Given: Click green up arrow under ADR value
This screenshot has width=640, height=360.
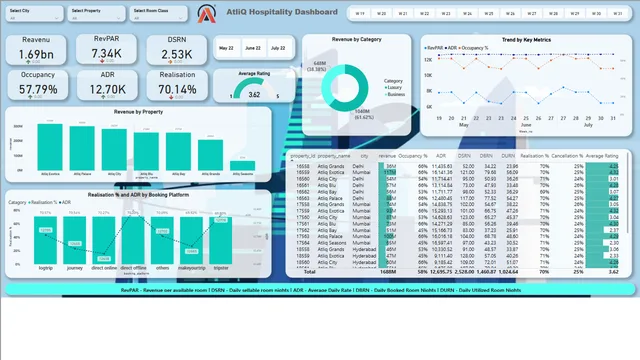Looking at the screenshot, I should coord(103,97).
